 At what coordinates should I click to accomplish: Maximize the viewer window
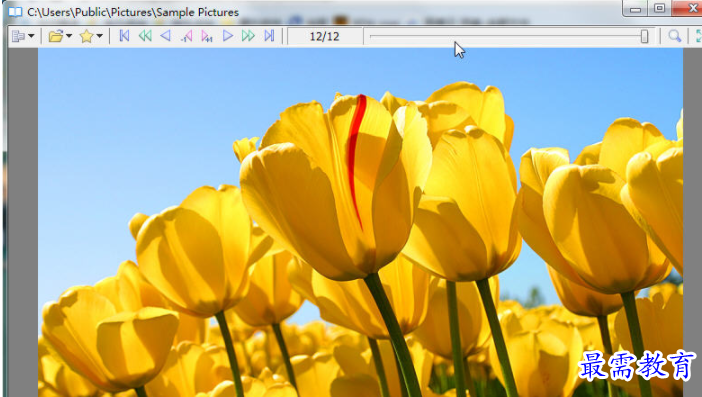[659, 9]
